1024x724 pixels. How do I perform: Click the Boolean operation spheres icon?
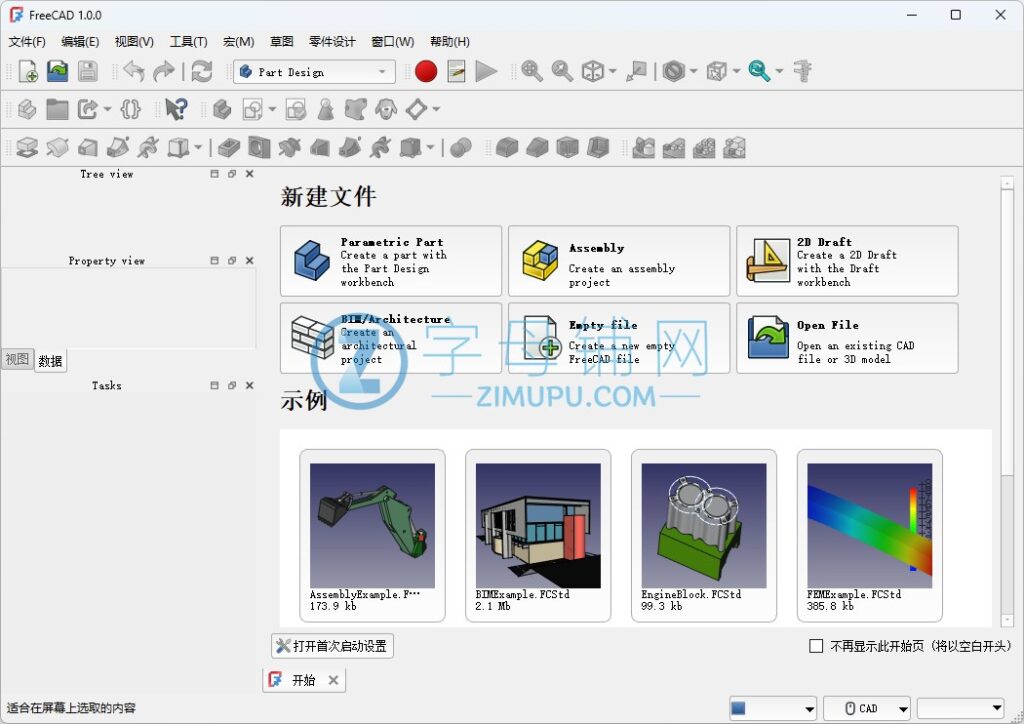[x=460, y=148]
